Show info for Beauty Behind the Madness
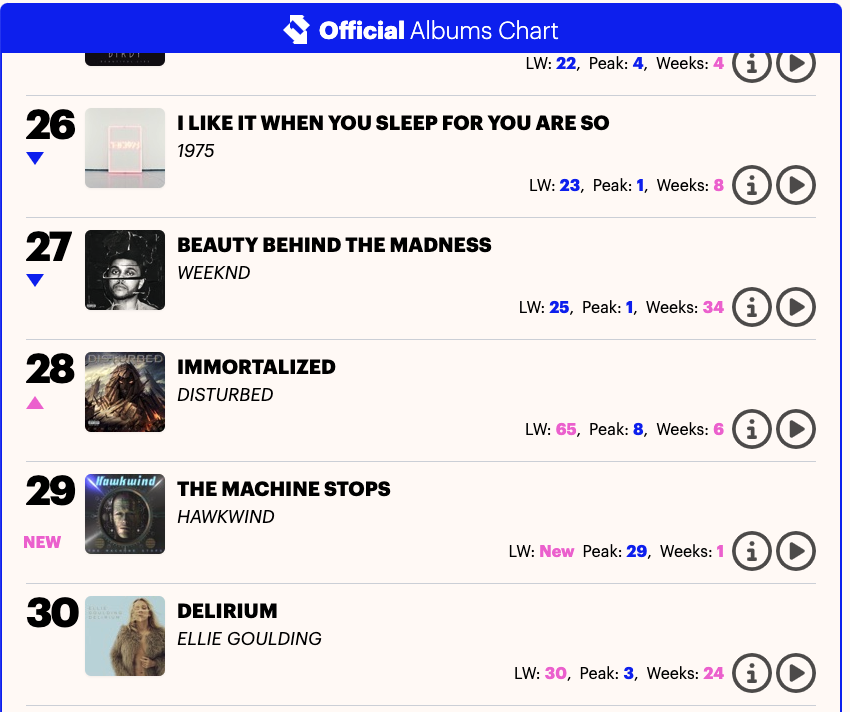 coord(752,307)
